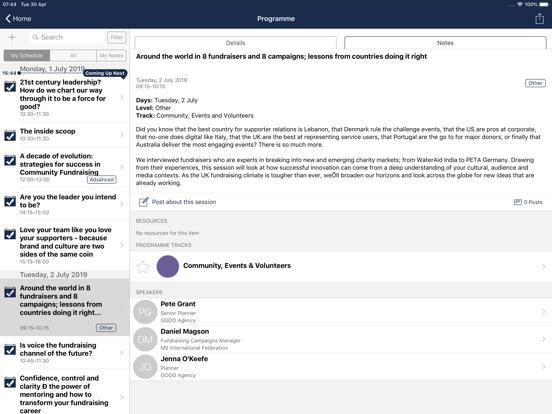
Task: Uncheck Love your team session
Action: click(x=10, y=234)
